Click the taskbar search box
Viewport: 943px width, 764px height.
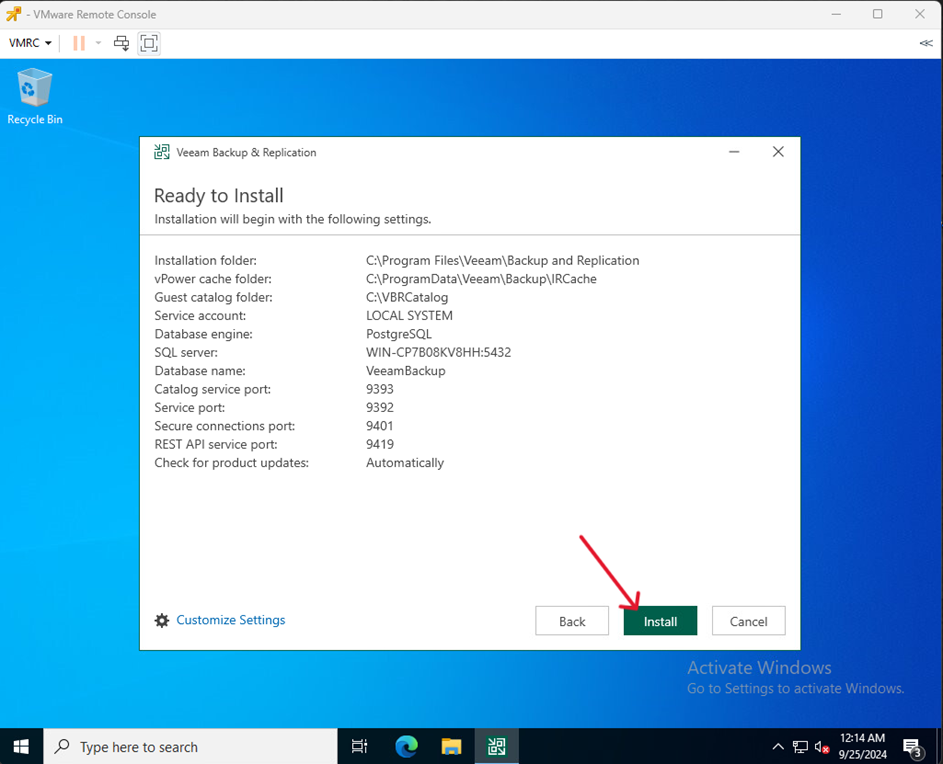click(x=190, y=746)
